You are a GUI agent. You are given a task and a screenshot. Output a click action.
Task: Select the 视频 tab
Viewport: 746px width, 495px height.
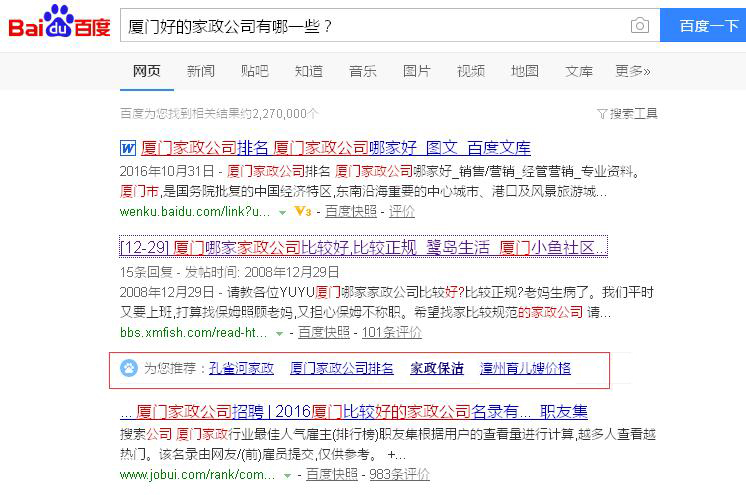click(x=470, y=71)
